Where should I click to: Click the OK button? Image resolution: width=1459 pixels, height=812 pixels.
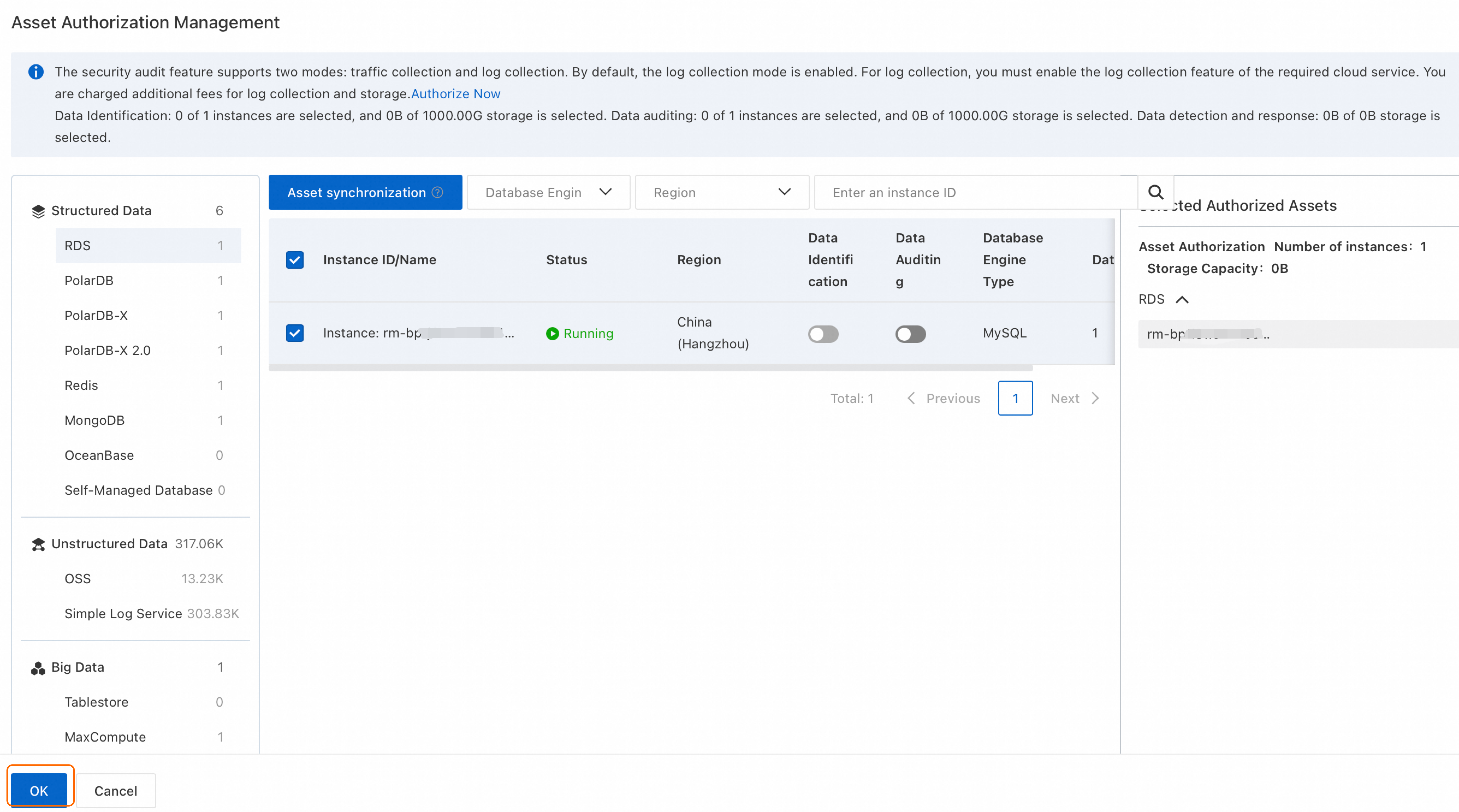point(38,790)
